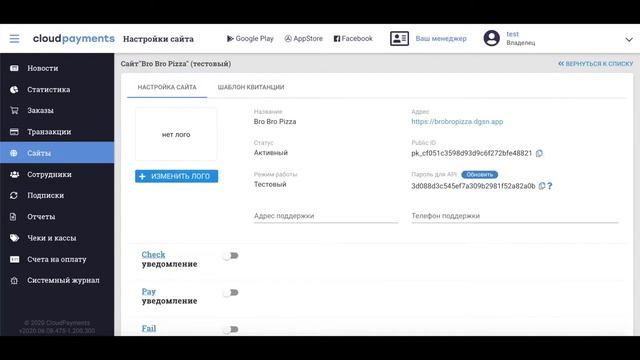Image resolution: width=640 pixels, height=360 pixels.
Task: Click the globe icon beside Сайты
Action: [x=14, y=153]
